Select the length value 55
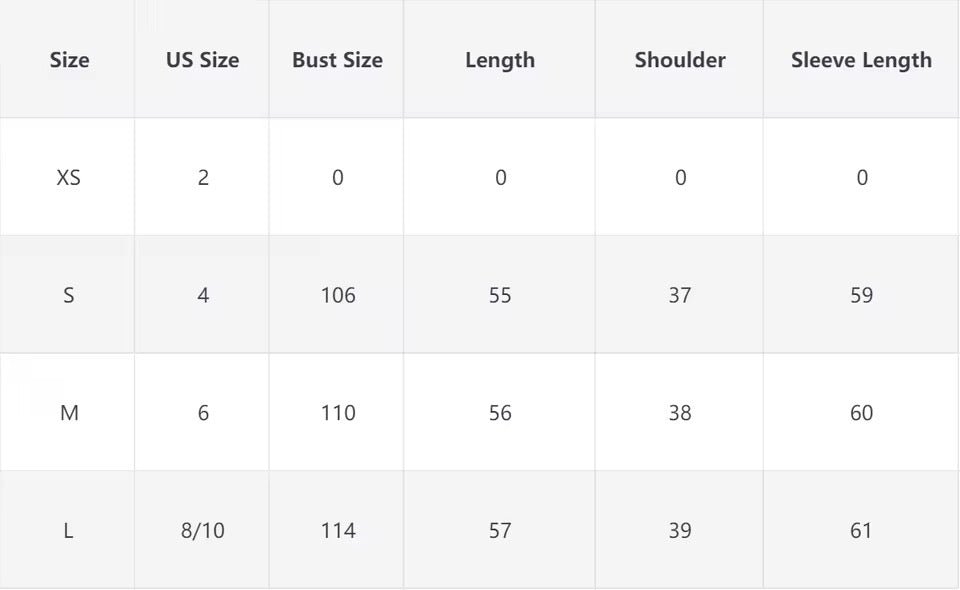 pos(500,295)
